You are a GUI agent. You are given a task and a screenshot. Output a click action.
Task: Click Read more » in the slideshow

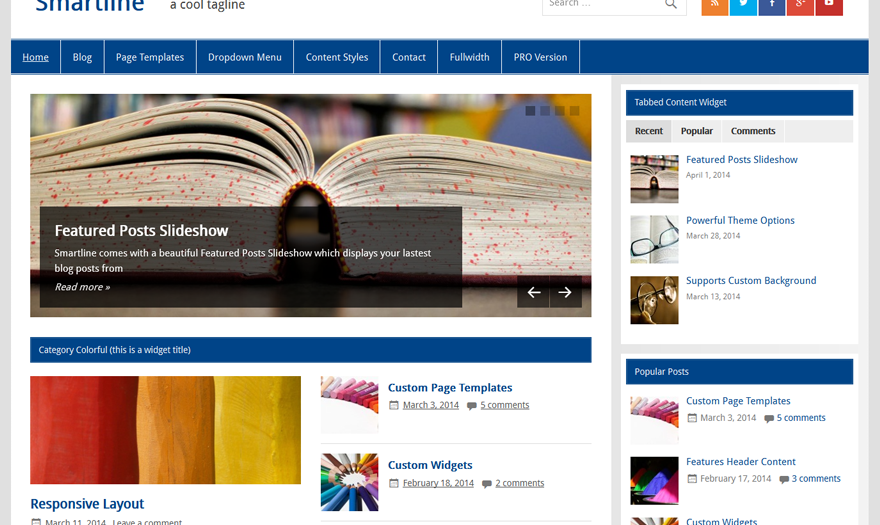tap(82, 287)
